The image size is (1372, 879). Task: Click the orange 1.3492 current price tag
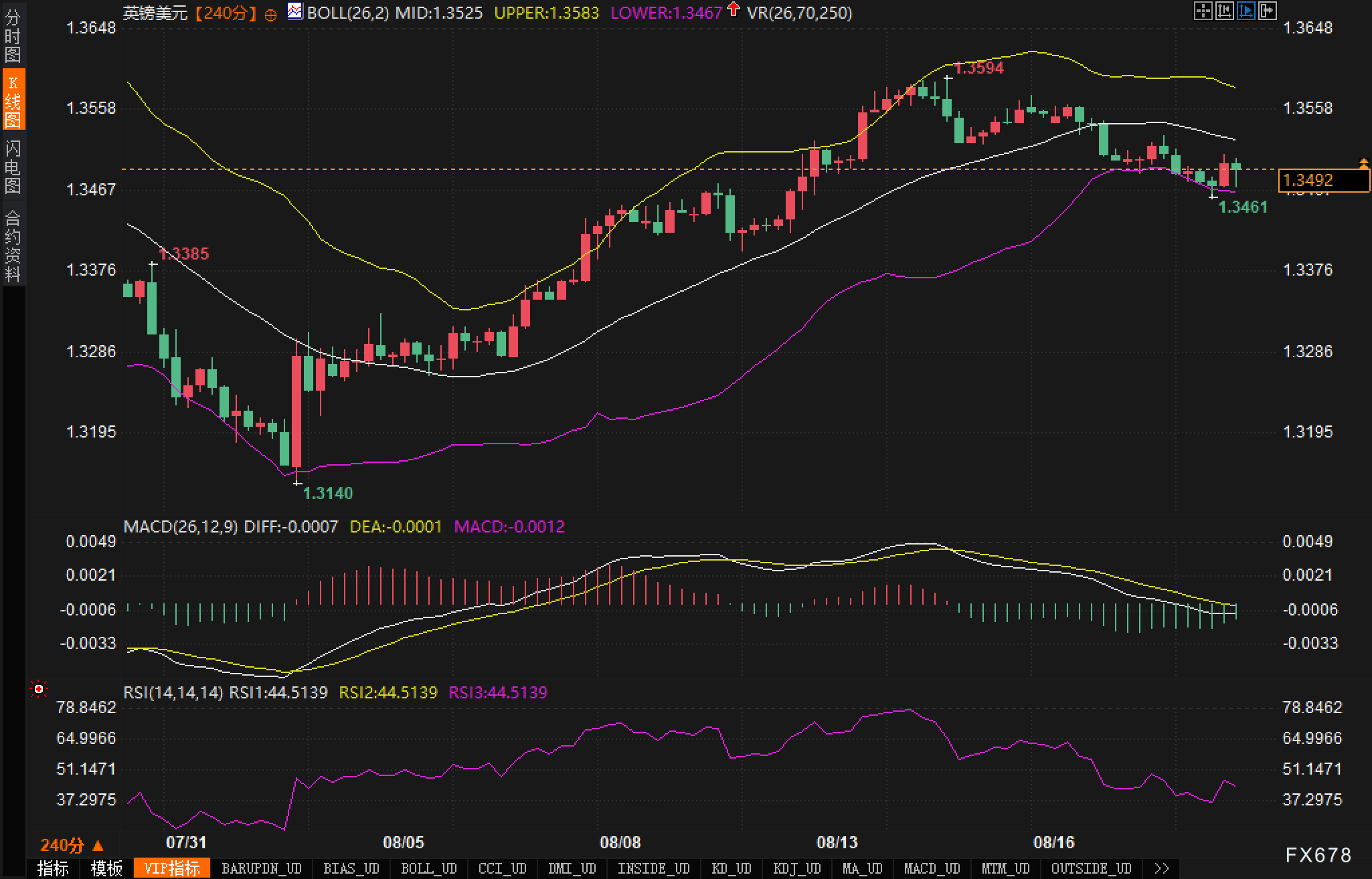coord(1322,181)
